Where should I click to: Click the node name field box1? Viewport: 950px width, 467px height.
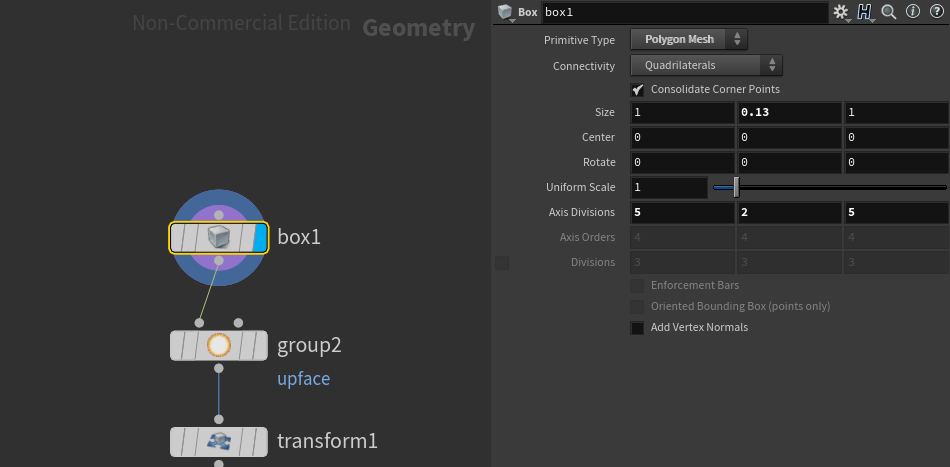point(684,13)
